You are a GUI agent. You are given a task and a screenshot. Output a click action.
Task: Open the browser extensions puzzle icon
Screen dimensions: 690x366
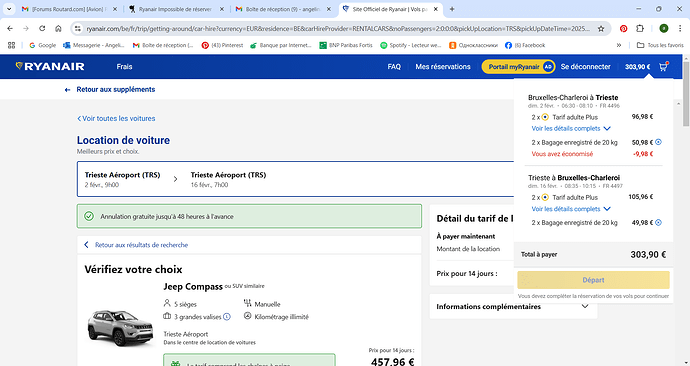coord(640,29)
